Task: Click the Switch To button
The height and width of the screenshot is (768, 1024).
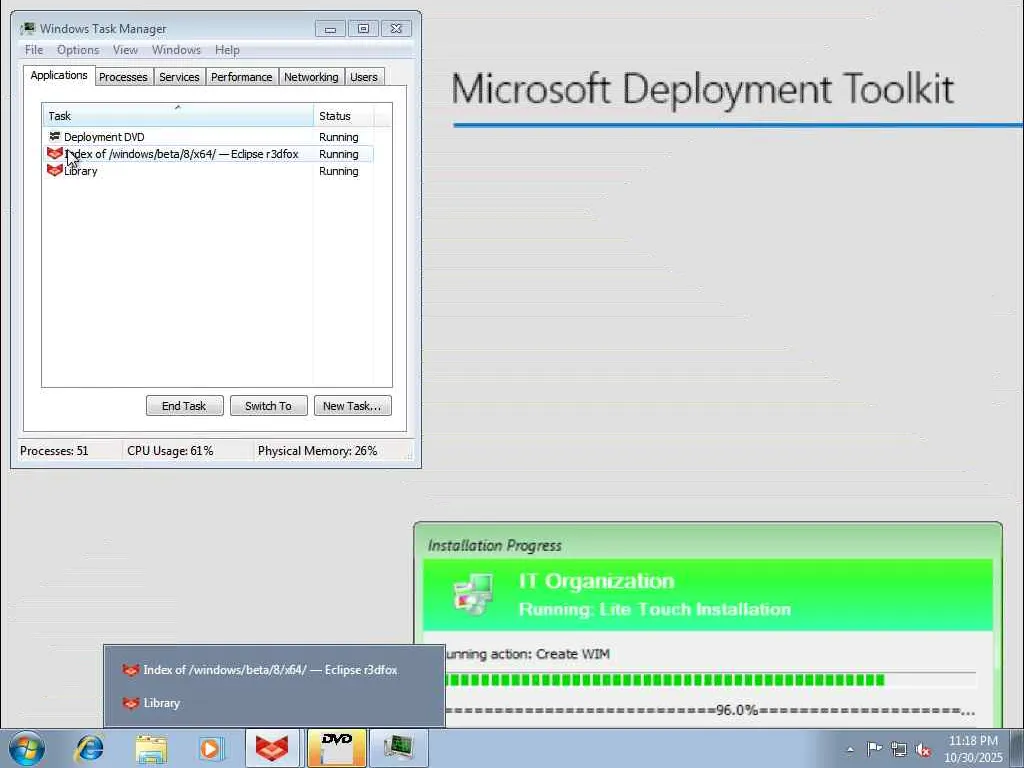Action: pos(268,406)
